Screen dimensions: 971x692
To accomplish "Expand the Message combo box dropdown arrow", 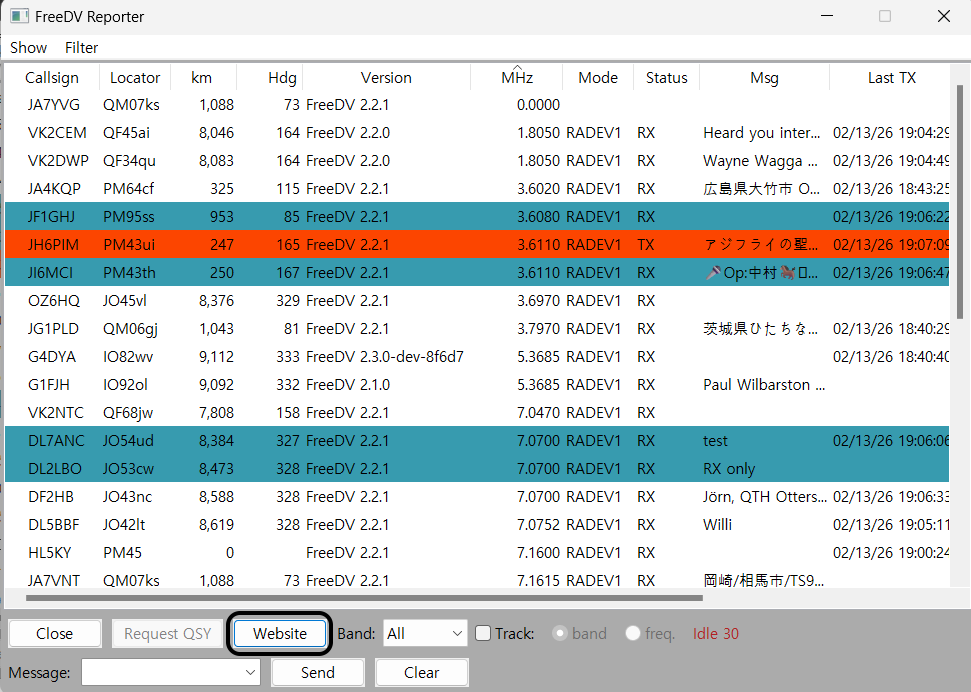I will [250, 673].
